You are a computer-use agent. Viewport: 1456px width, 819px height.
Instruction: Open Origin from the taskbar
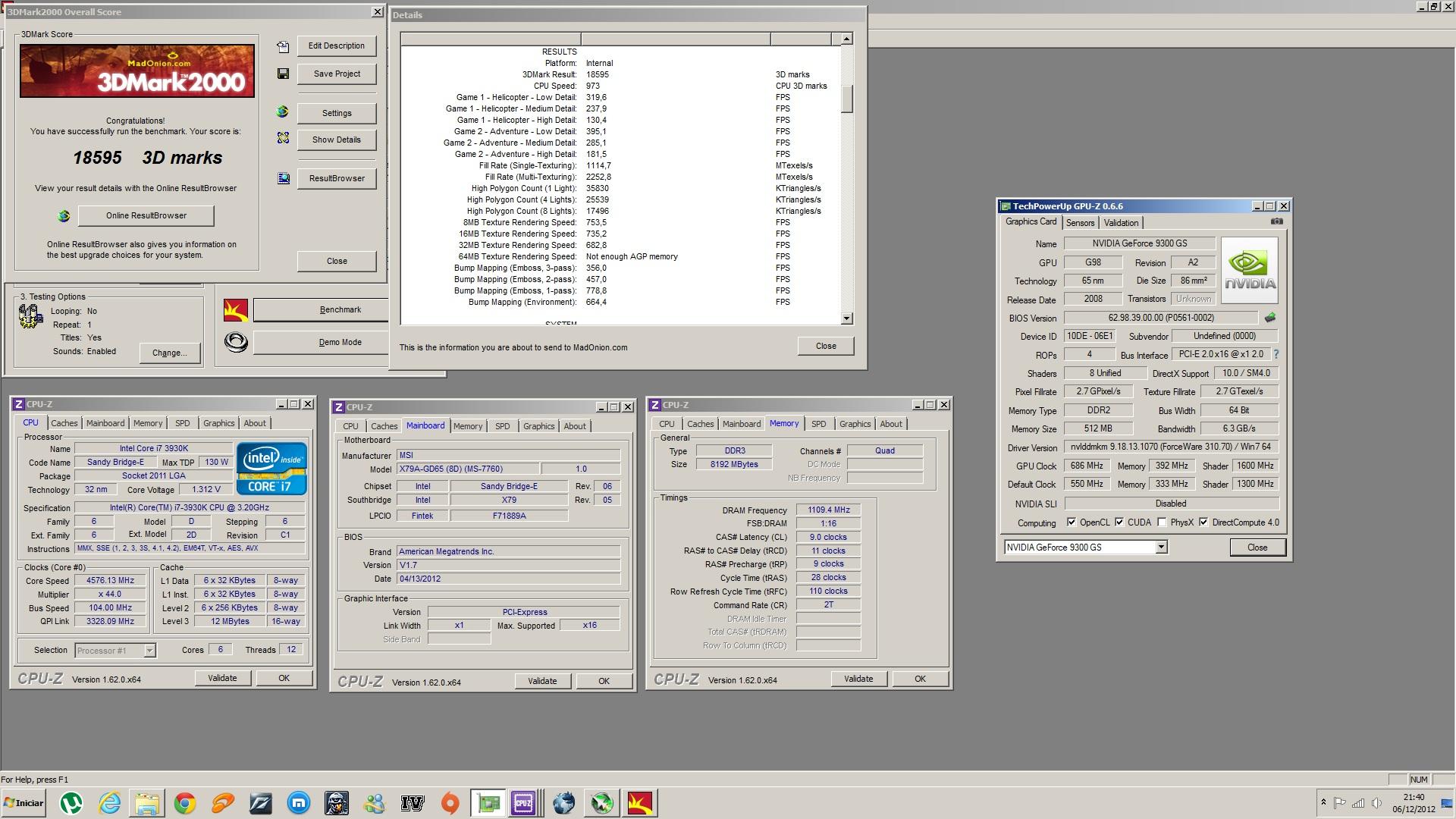click(x=450, y=803)
